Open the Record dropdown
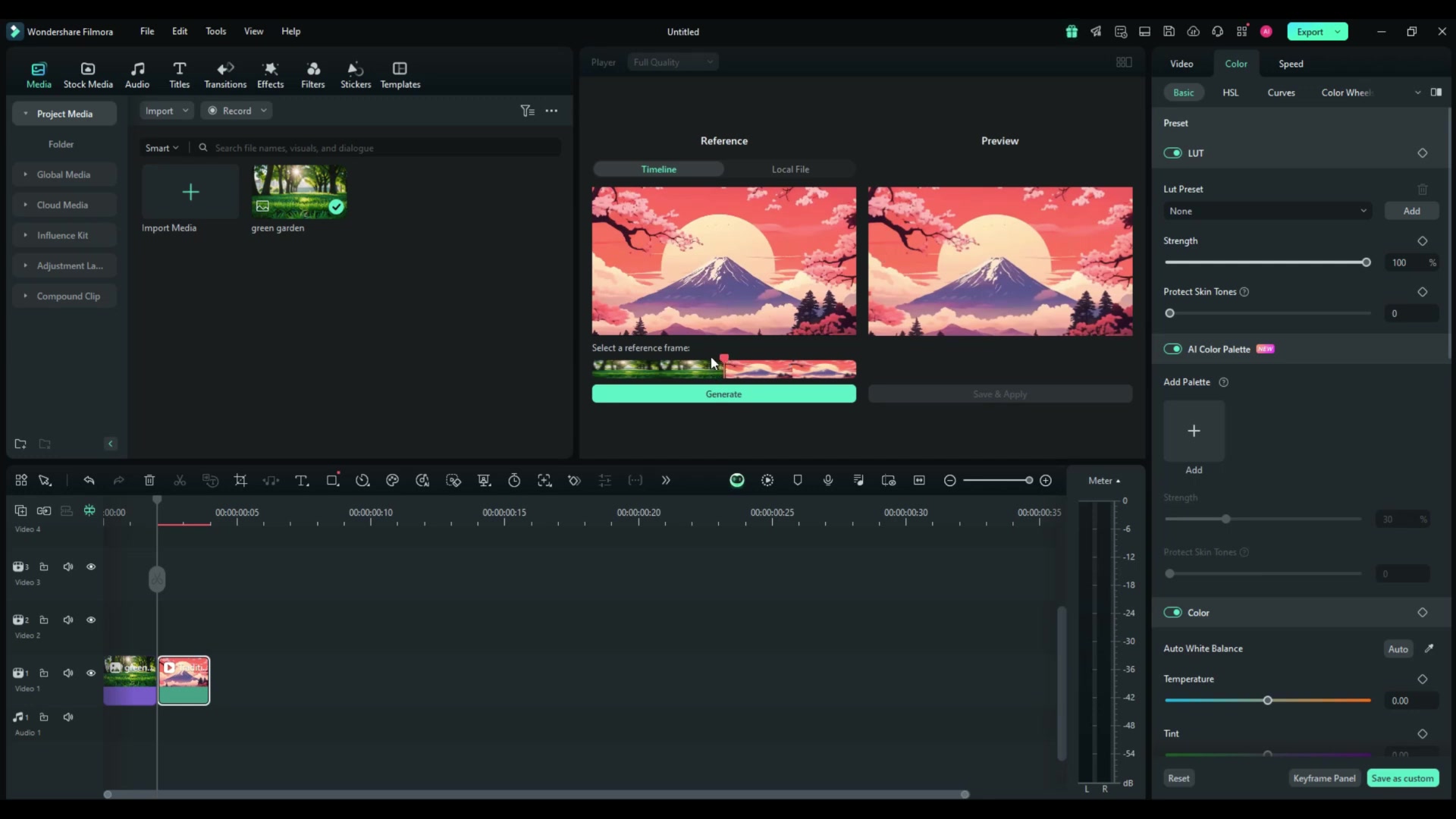Viewport: 1456px width, 819px height. tap(237, 111)
